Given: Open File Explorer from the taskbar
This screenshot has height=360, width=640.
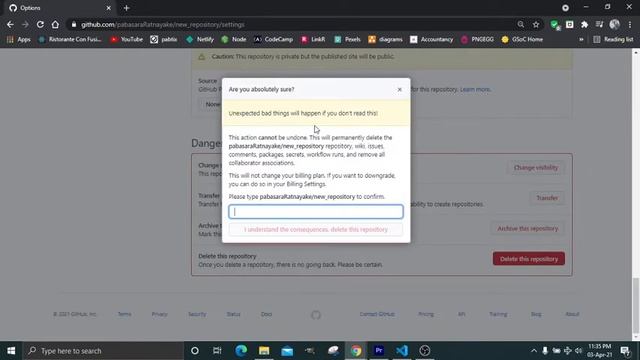Looking at the screenshot, I should pyautogui.click(x=264, y=351).
